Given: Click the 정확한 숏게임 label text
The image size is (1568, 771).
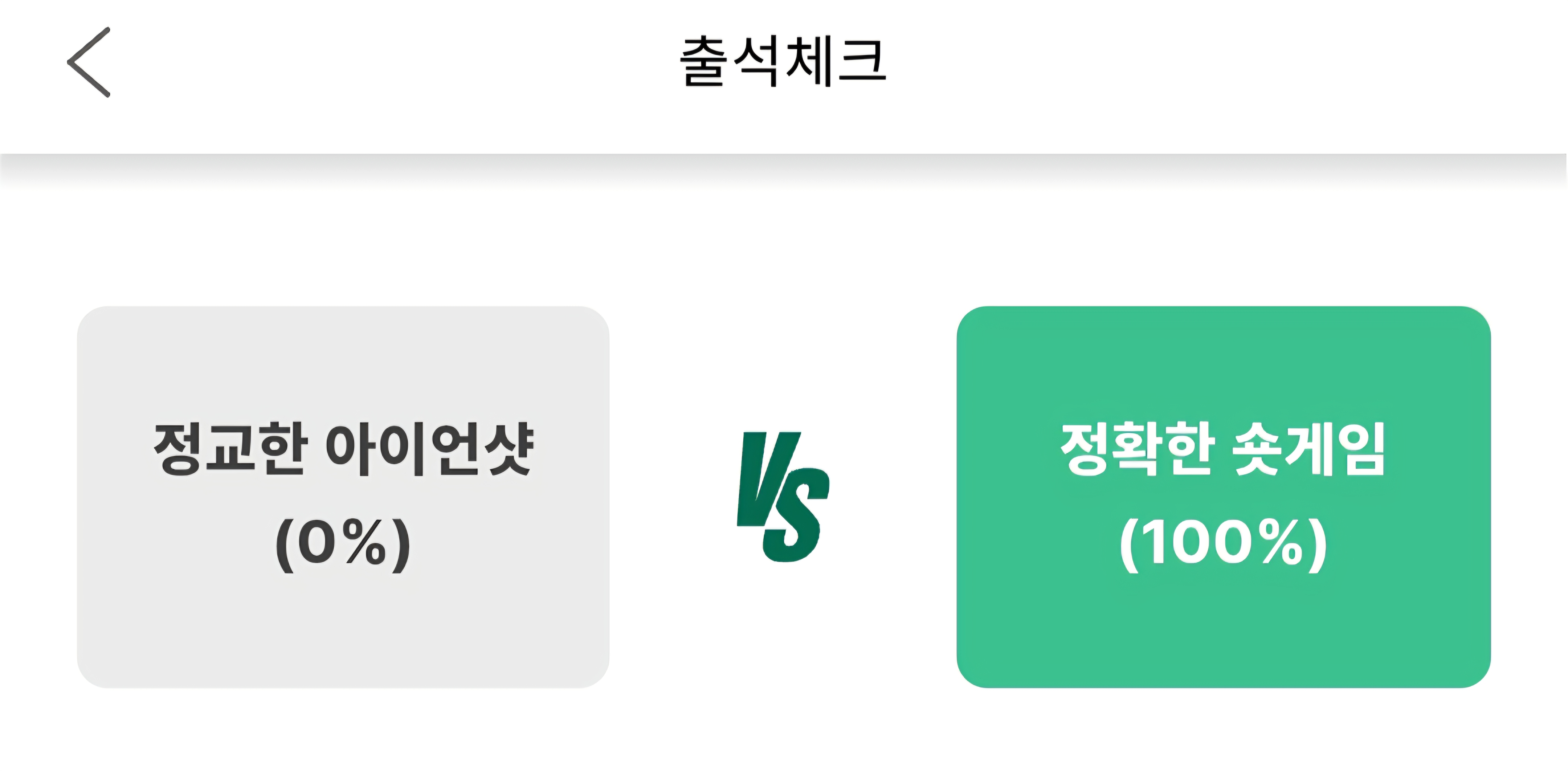Looking at the screenshot, I should click(x=1223, y=449).
